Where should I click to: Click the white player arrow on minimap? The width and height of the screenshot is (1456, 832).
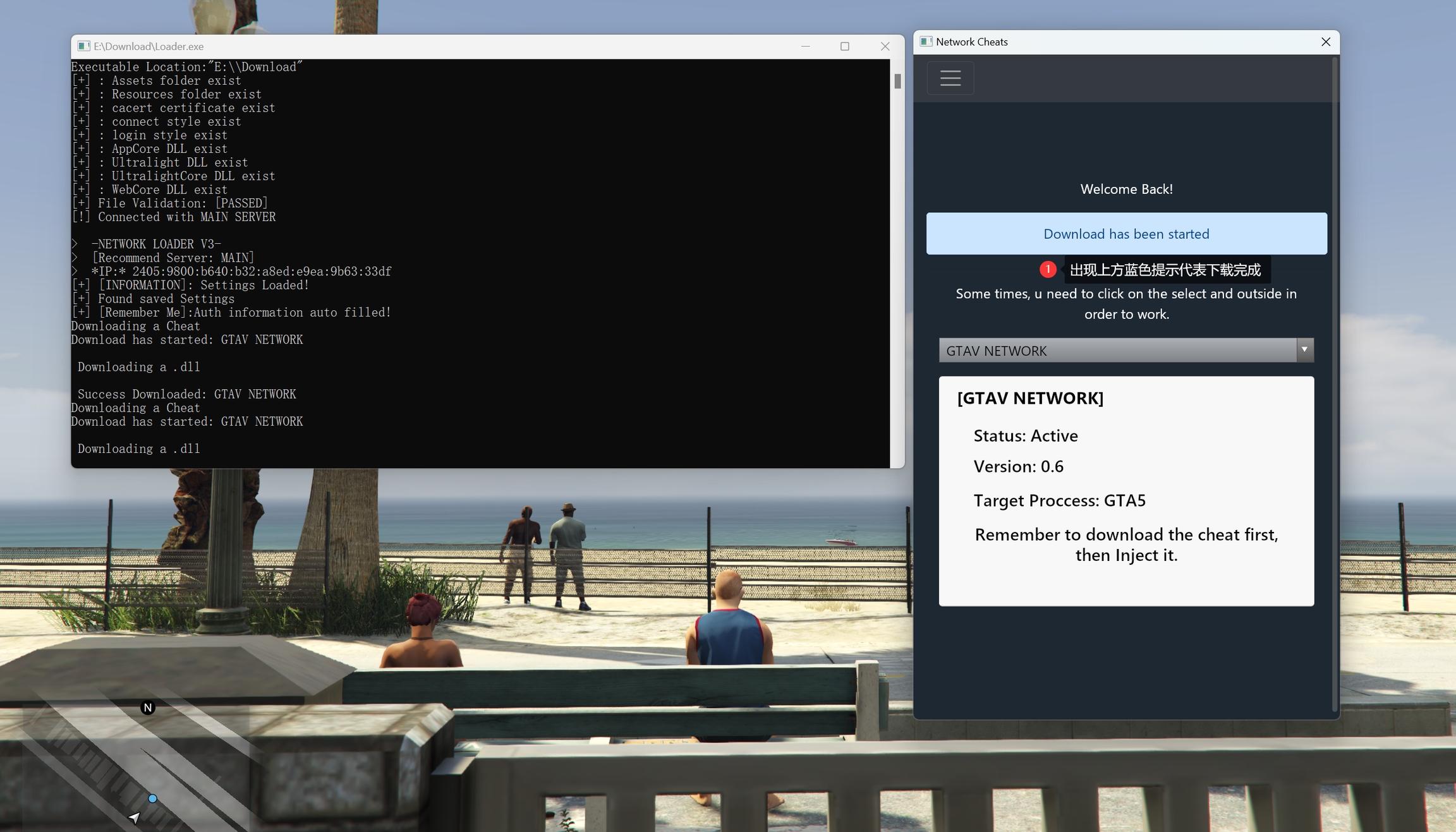coord(134,817)
